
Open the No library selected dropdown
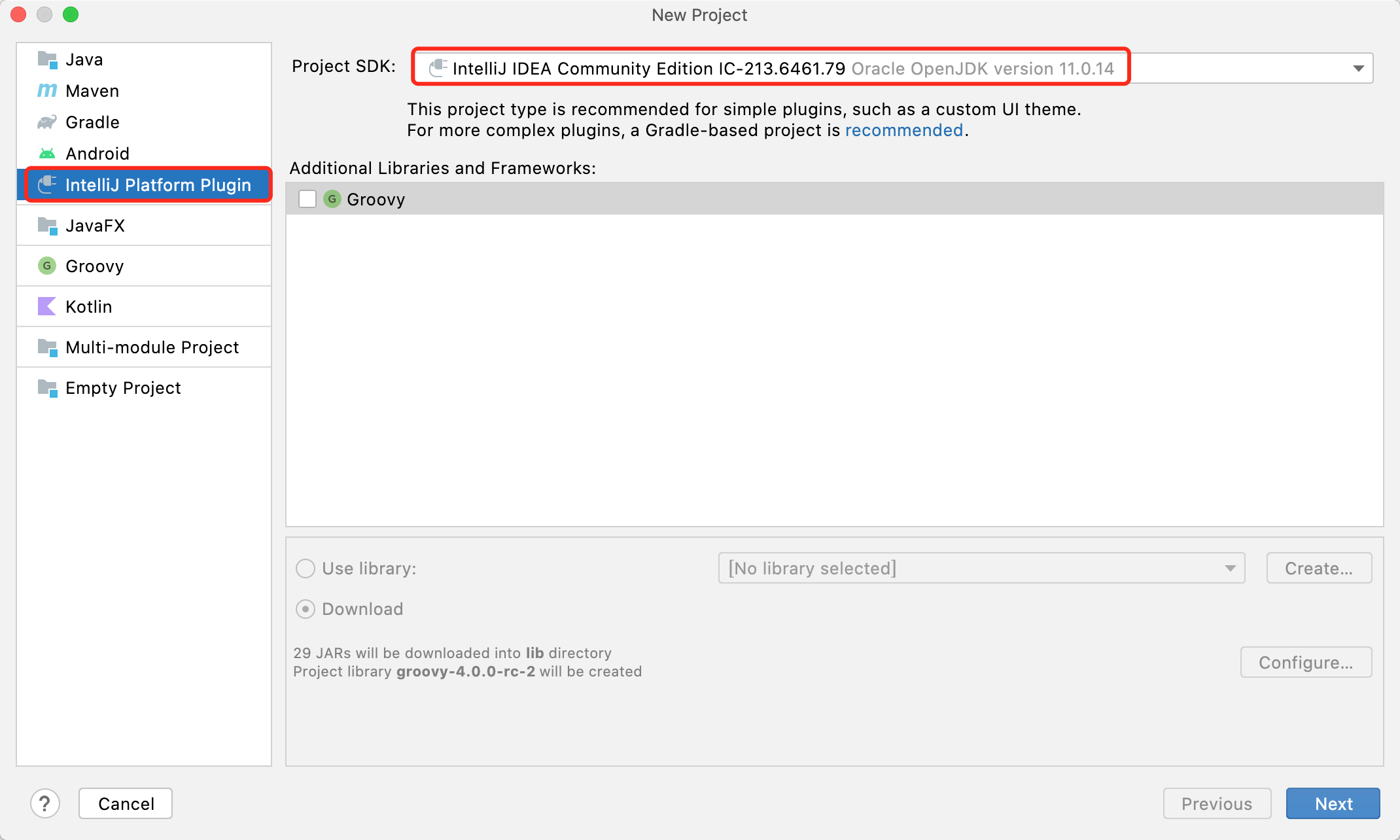981,568
